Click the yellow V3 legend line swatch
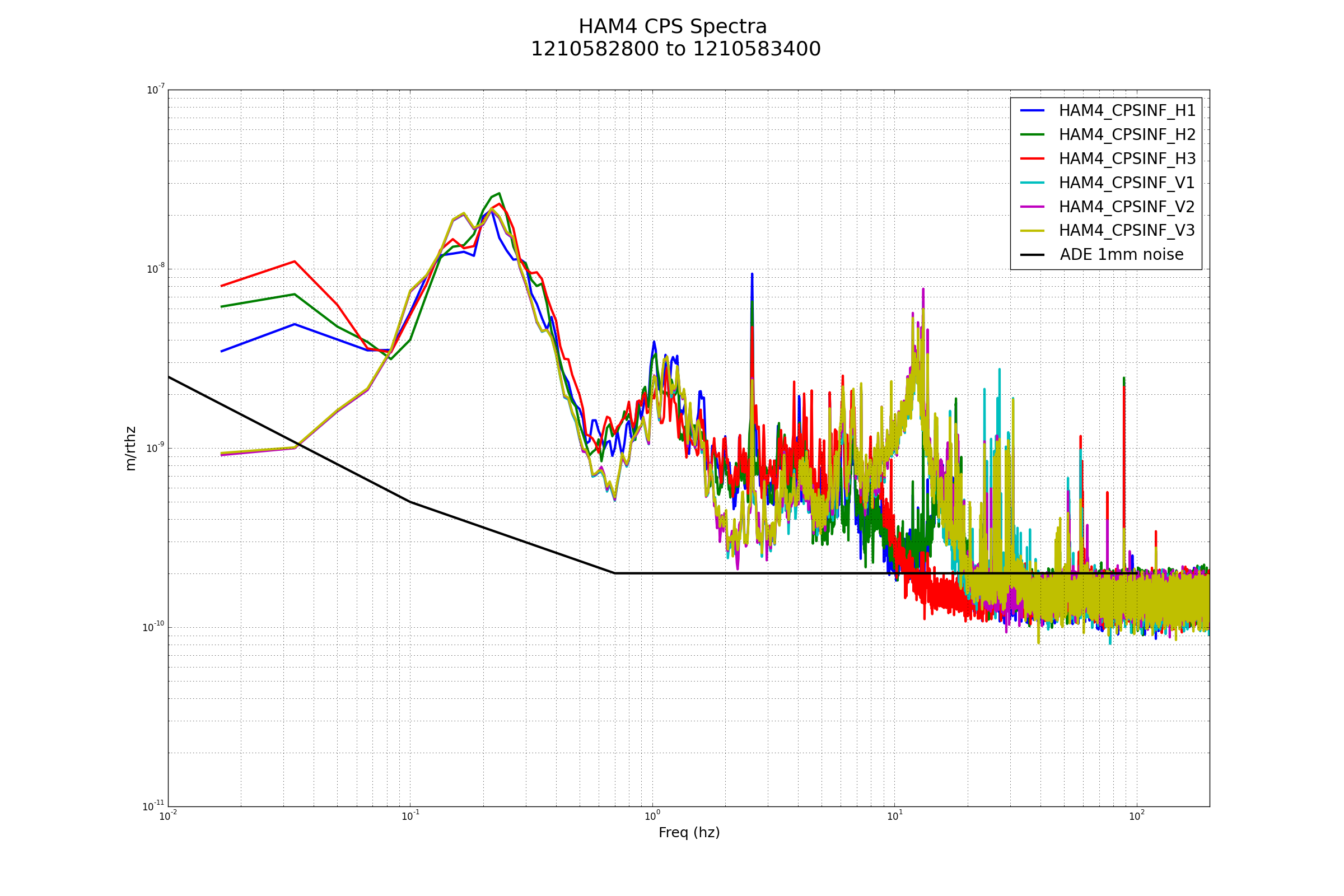Viewport: 1344px width, 896px height. pyautogui.click(x=1032, y=231)
